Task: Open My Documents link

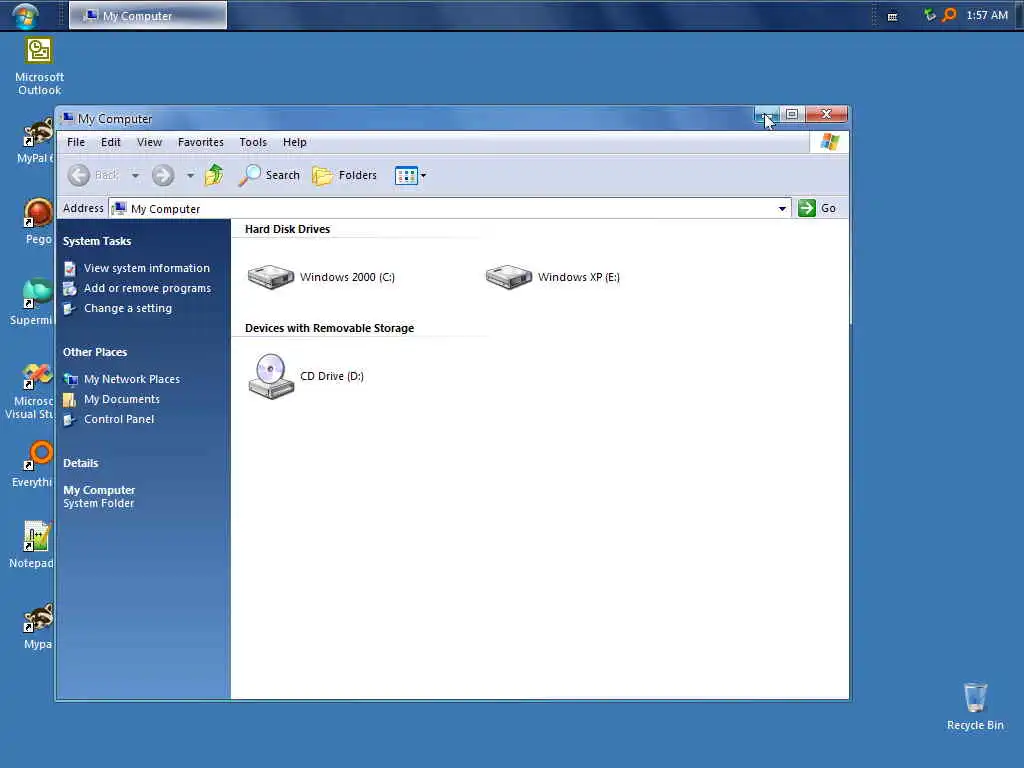Action: (121, 399)
